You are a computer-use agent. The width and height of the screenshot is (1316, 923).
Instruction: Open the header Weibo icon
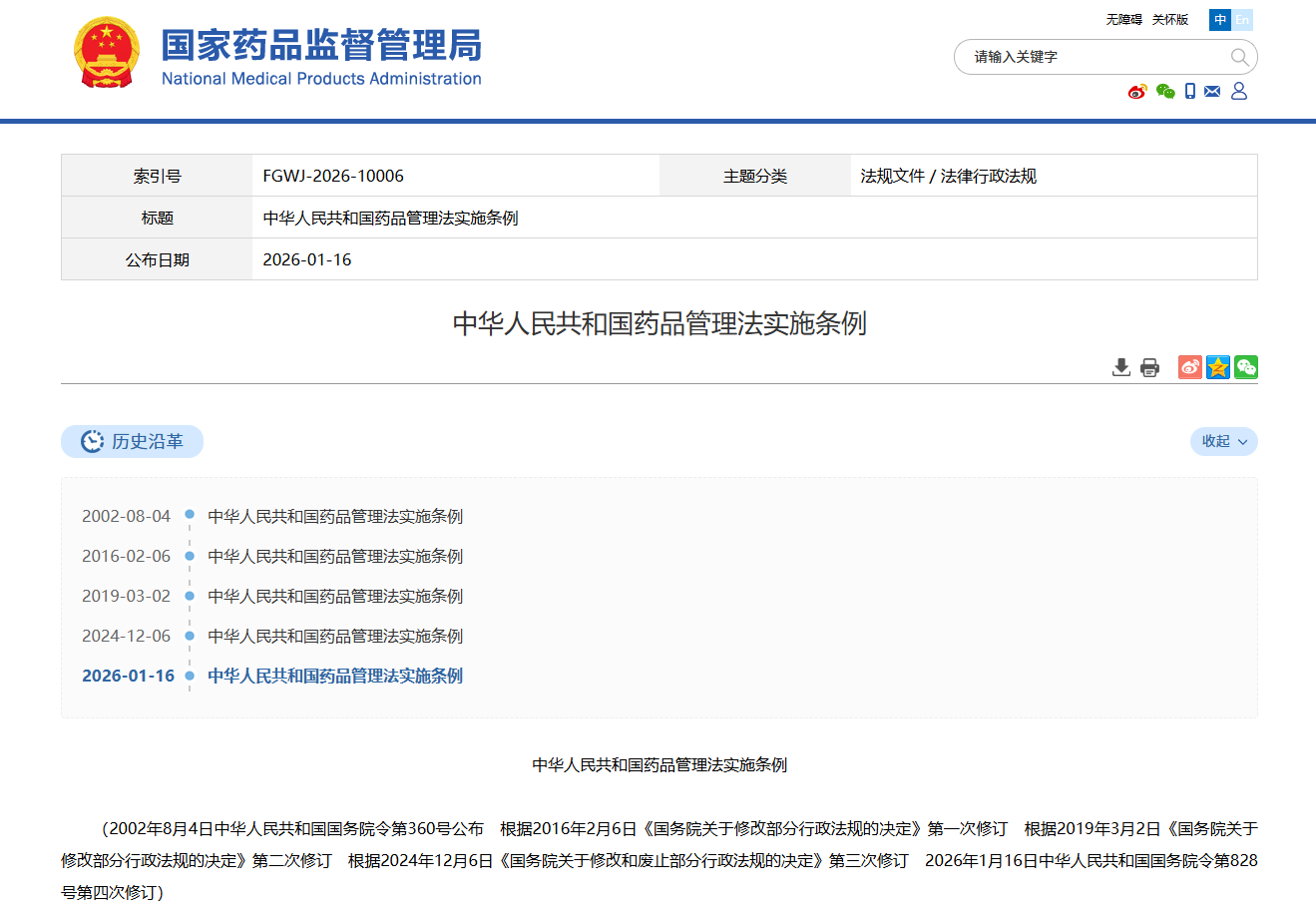[x=1137, y=92]
